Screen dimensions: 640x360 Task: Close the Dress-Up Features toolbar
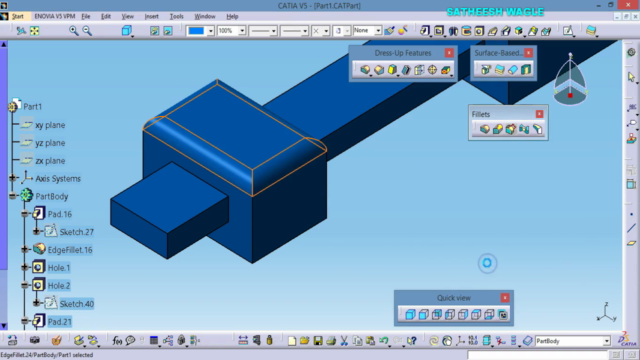click(449, 53)
